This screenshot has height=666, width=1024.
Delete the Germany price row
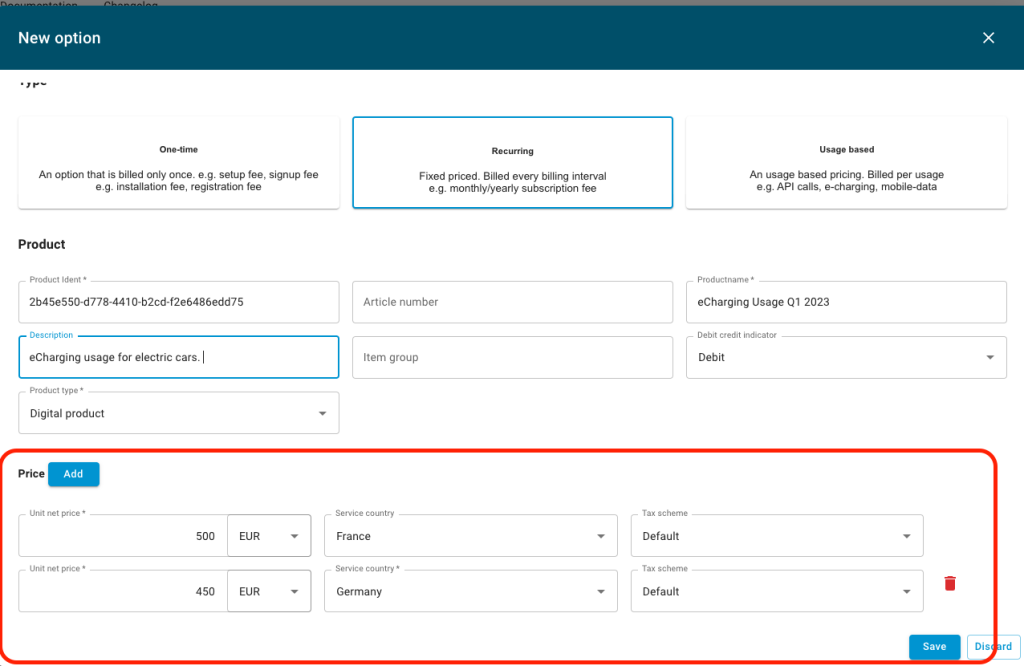click(950, 583)
